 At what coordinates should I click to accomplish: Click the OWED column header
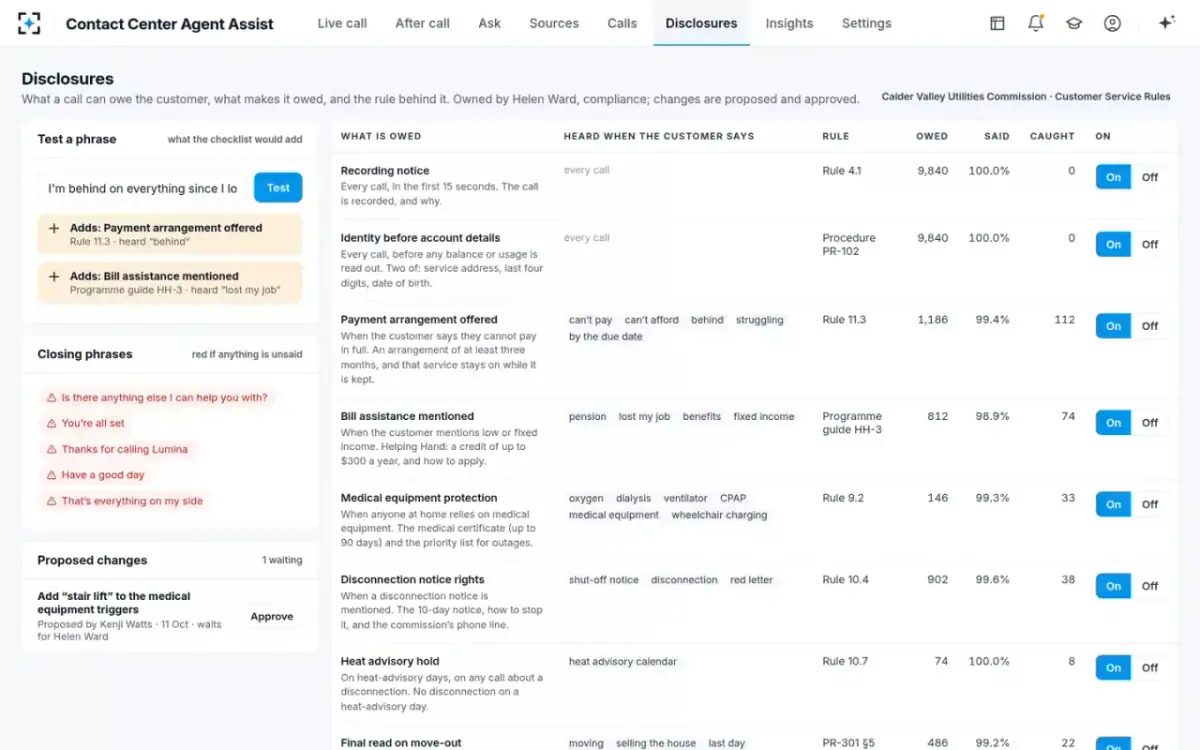pos(932,136)
